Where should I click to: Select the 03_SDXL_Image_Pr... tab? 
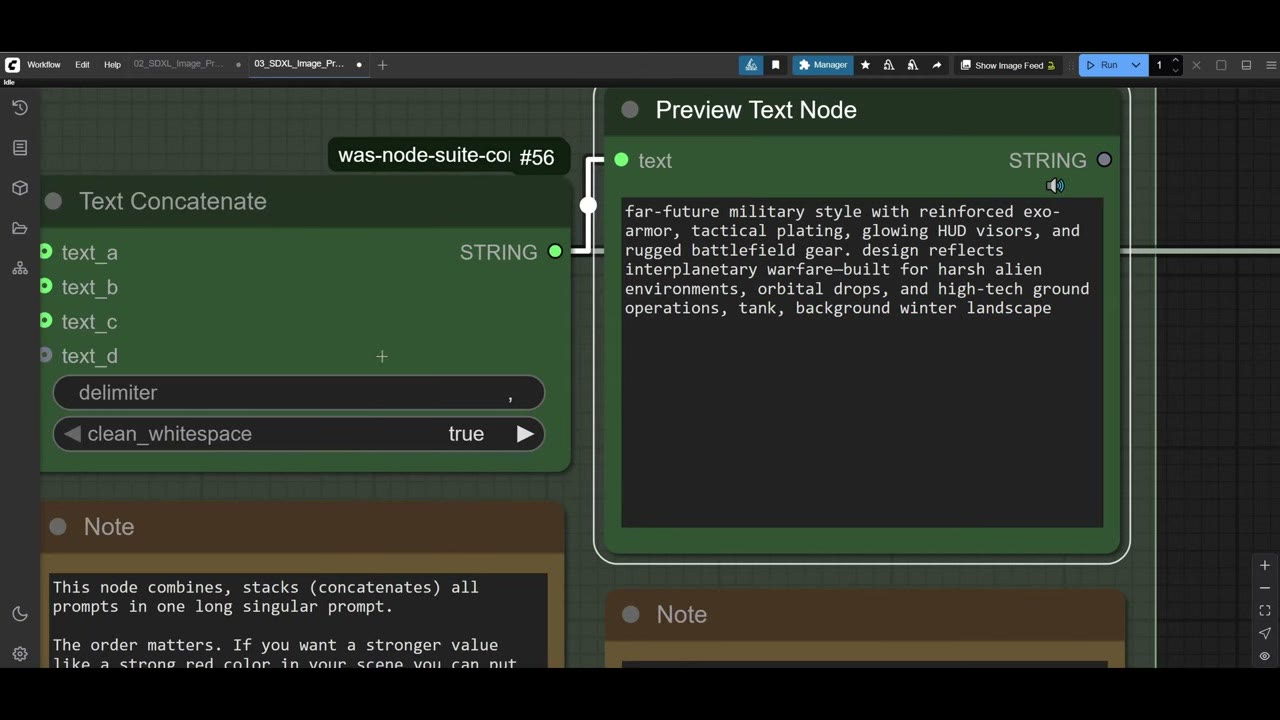299,64
